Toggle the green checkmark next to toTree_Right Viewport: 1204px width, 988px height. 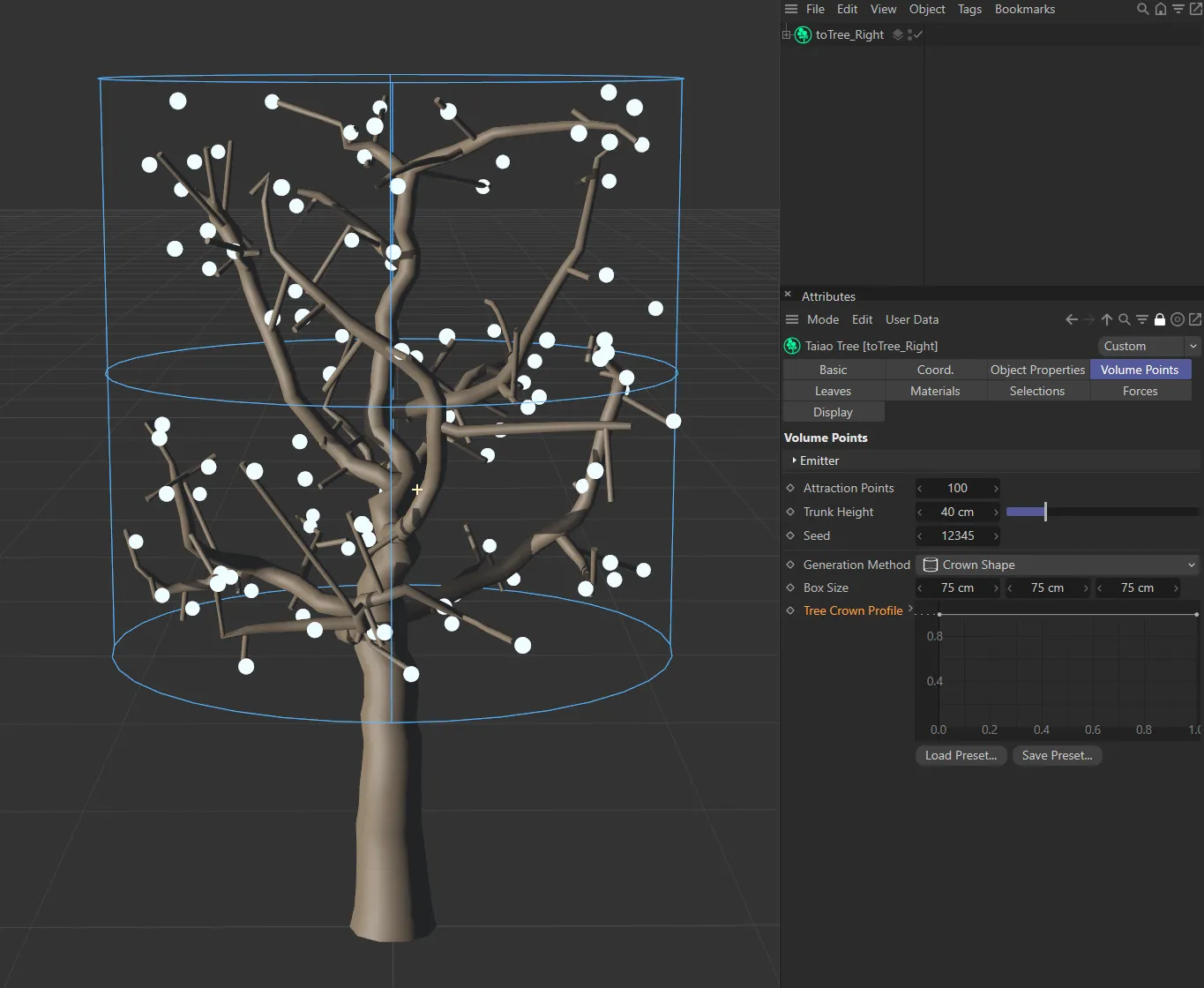tap(917, 35)
